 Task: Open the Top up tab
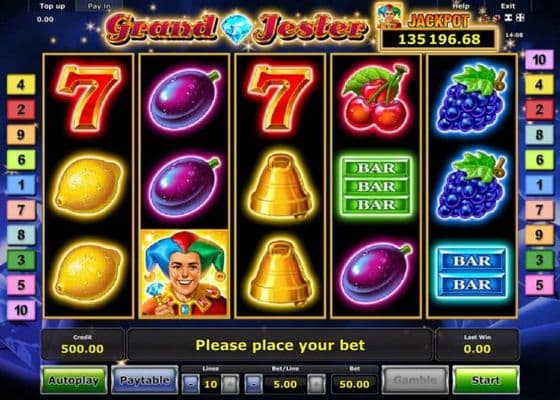(x=52, y=6)
